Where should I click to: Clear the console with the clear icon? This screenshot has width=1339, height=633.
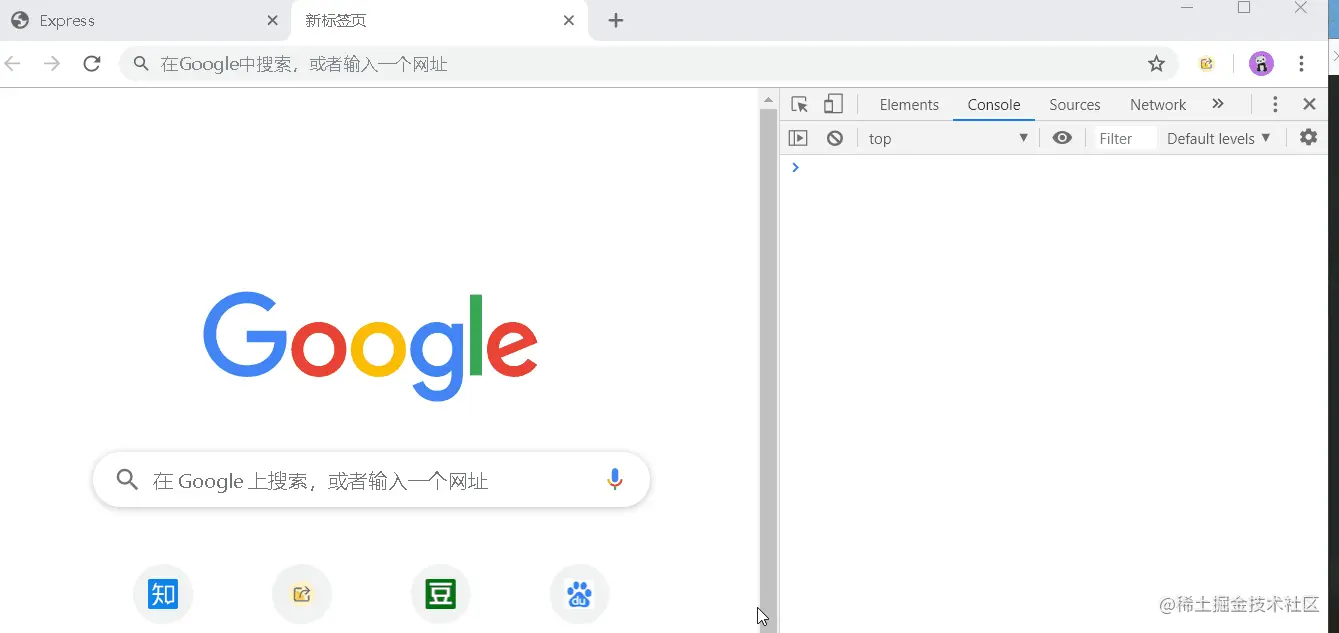pyautogui.click(x=835, y=137)
